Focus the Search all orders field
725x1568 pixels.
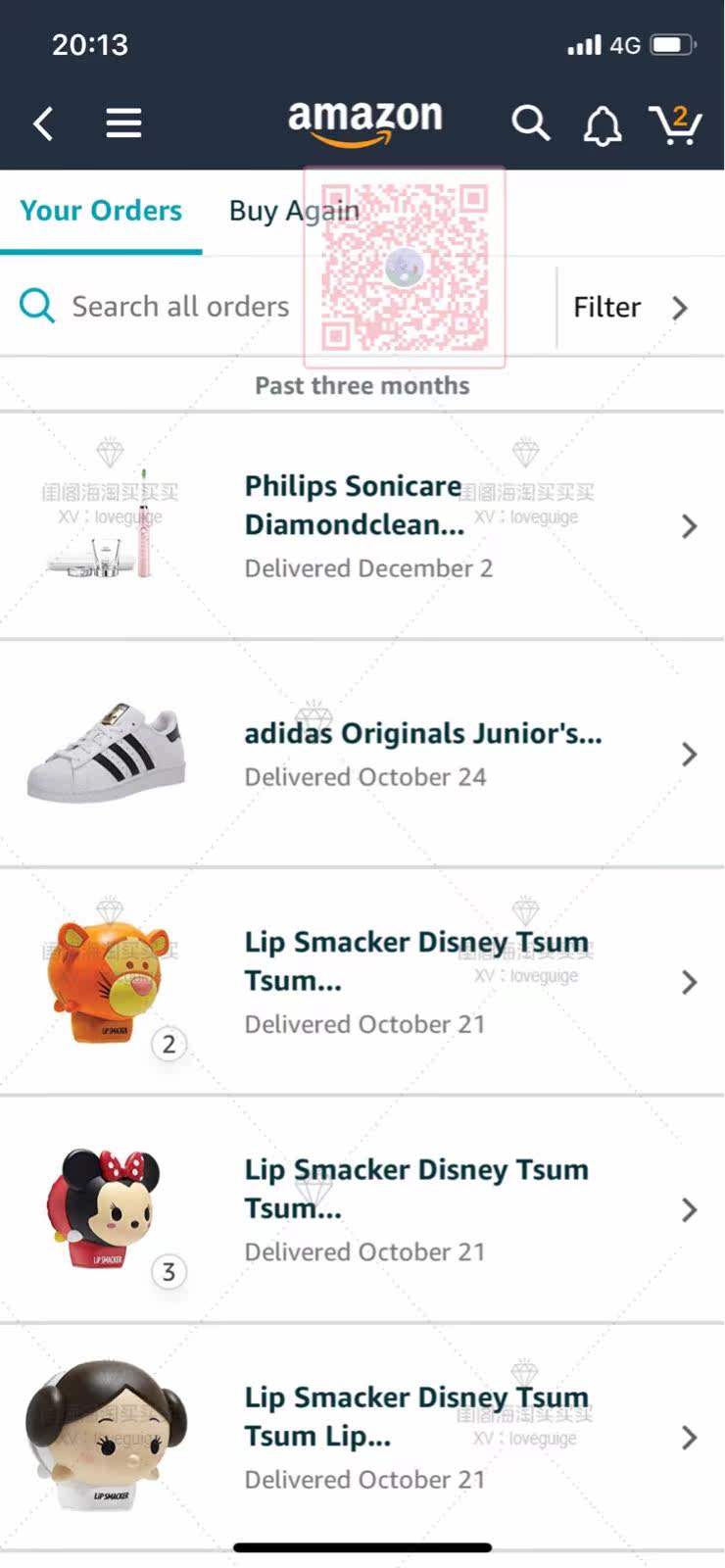pyautogui.click(x=278, y=307)
